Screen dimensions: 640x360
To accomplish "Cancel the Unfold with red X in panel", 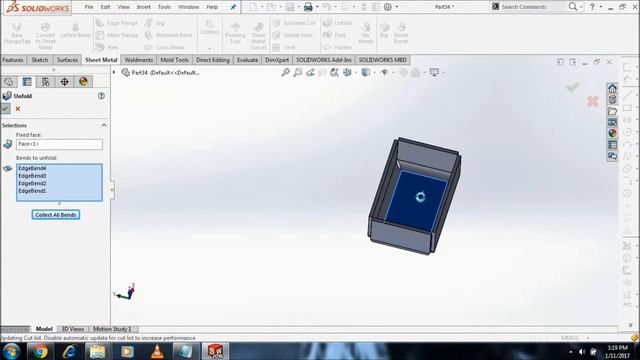I will pos(18,109).
